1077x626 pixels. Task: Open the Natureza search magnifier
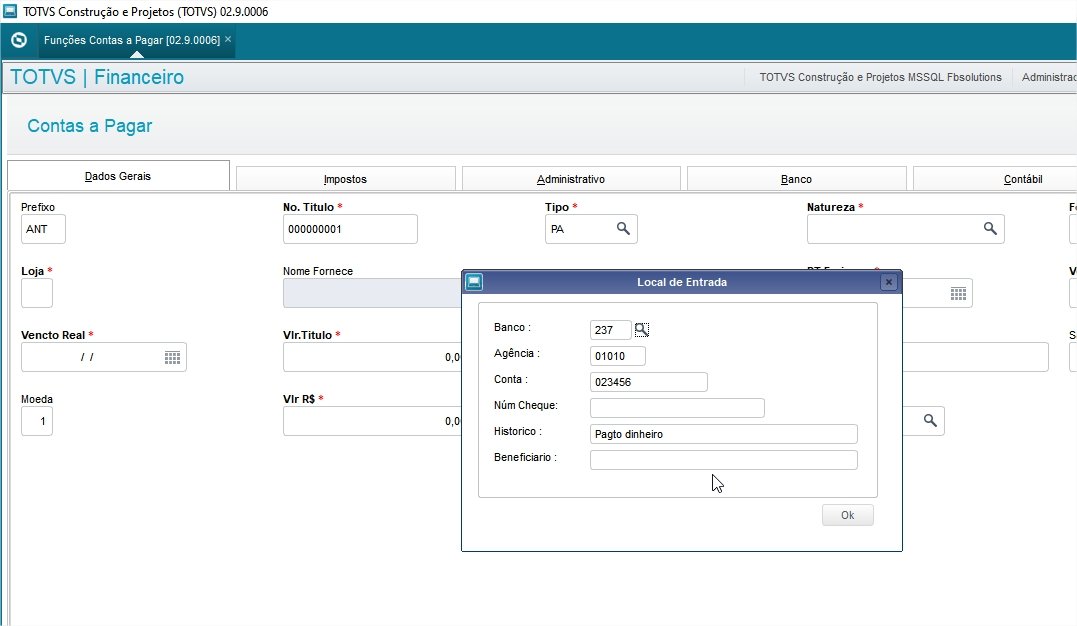point(990,229)
